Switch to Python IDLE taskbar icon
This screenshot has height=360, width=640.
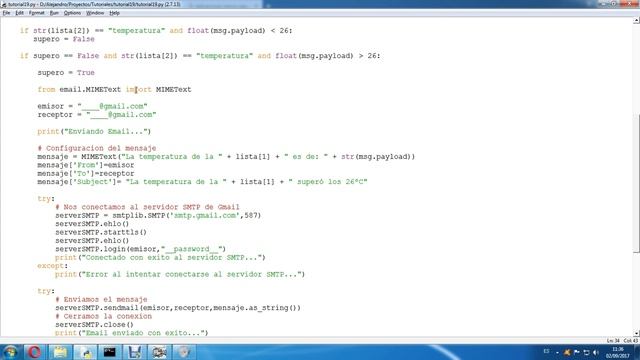pos(85,352)
